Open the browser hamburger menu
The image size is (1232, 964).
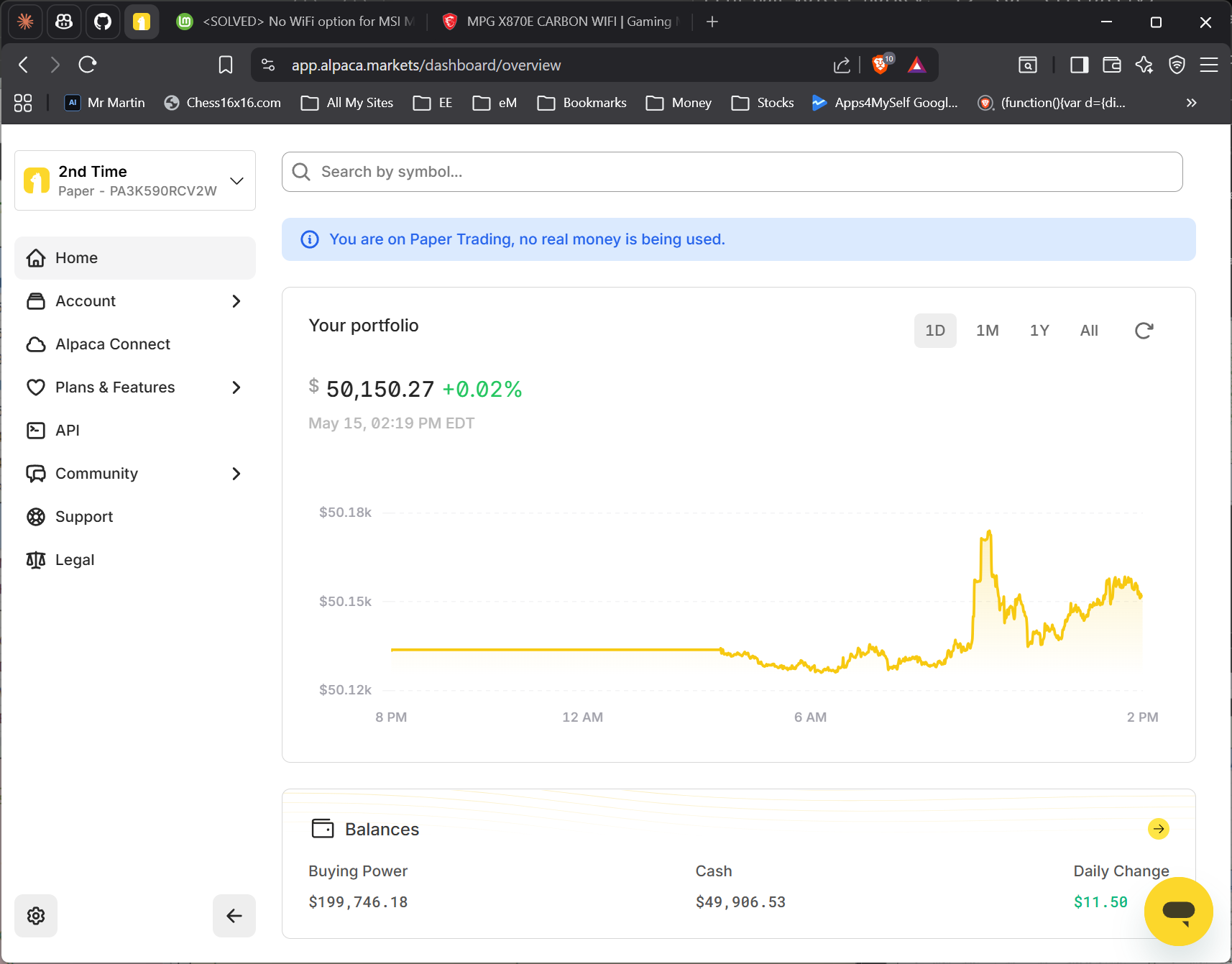[x=1209, y=65]
